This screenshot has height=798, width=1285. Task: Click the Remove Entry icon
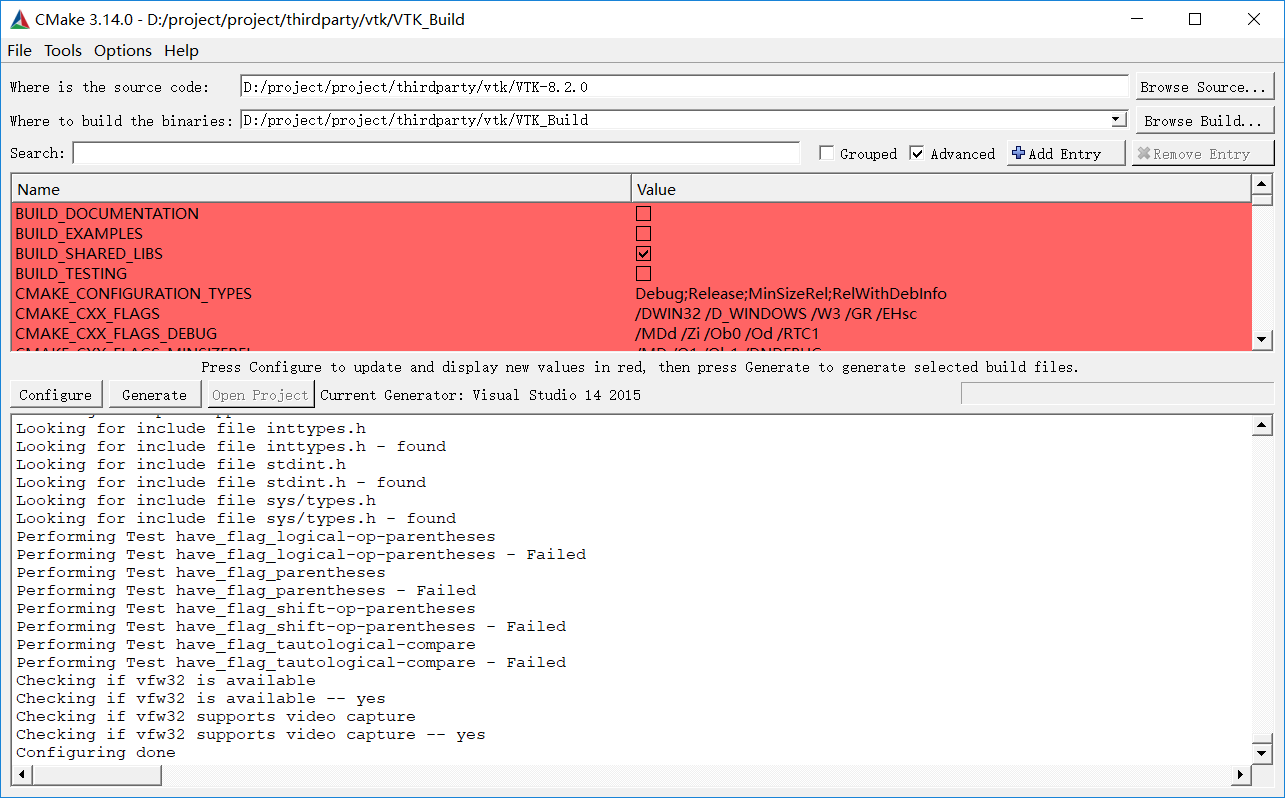coord(1146,152)
